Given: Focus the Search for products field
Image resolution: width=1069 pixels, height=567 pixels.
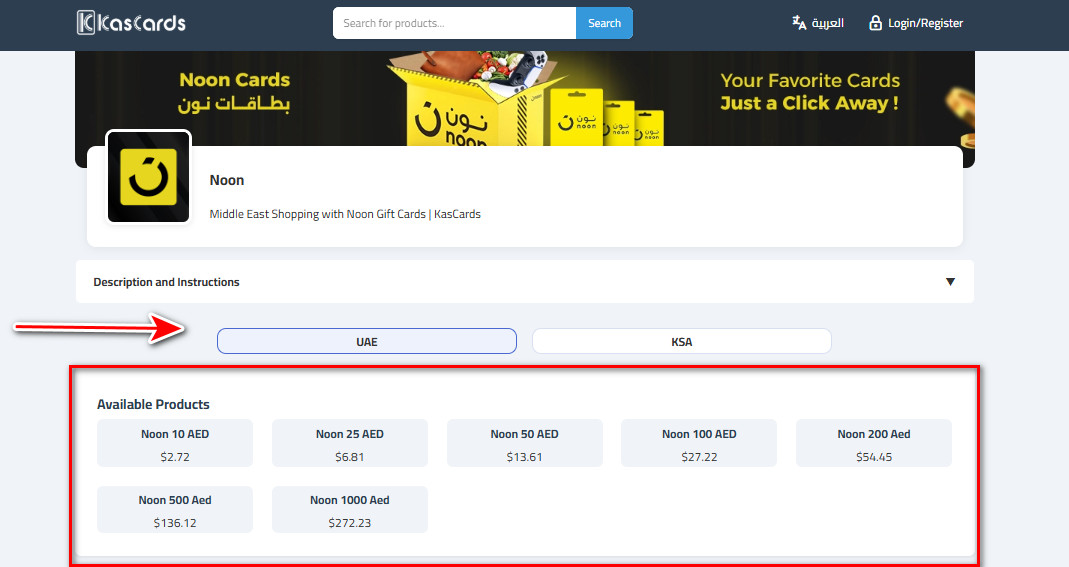Looking at the screenshot, I should click(454, 23).
